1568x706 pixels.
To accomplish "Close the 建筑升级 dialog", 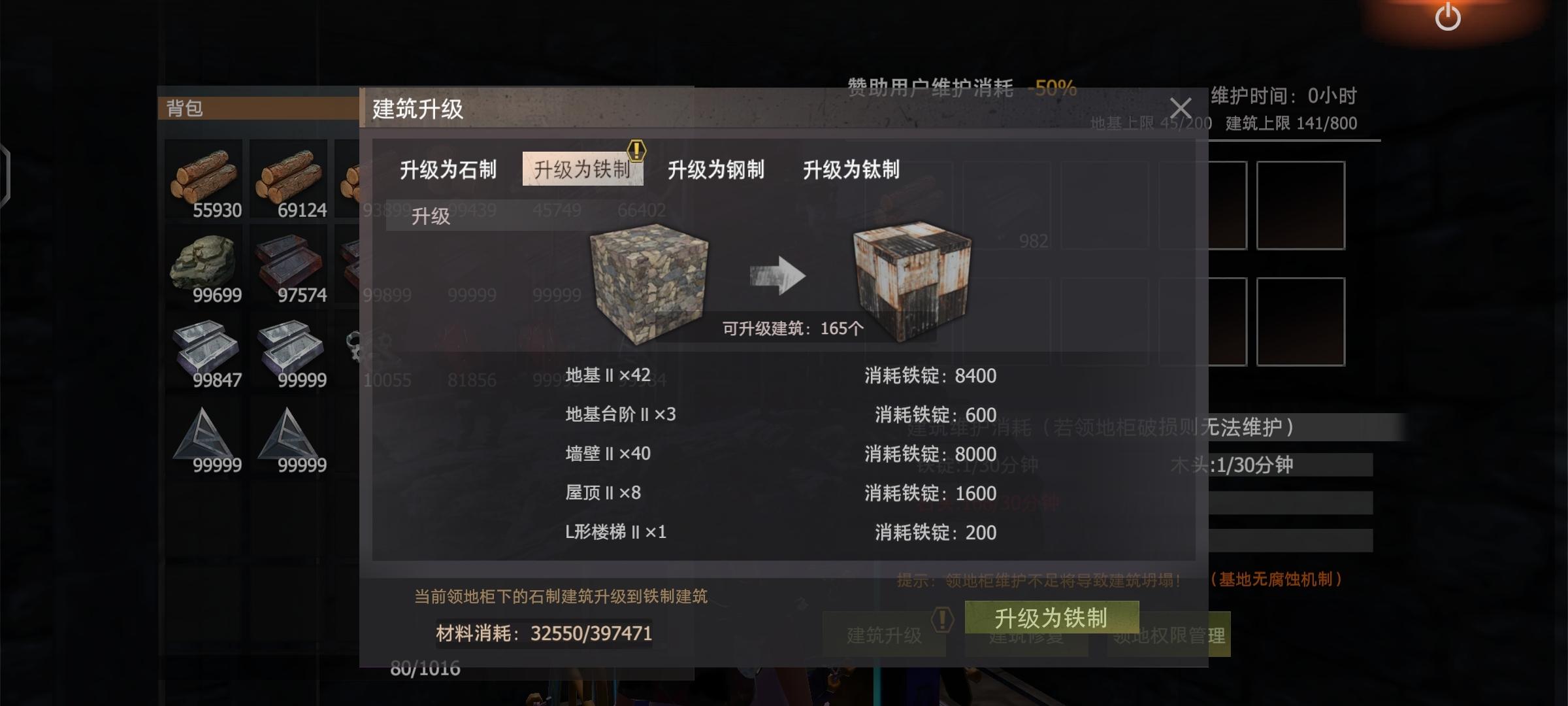I will 1181,108.
